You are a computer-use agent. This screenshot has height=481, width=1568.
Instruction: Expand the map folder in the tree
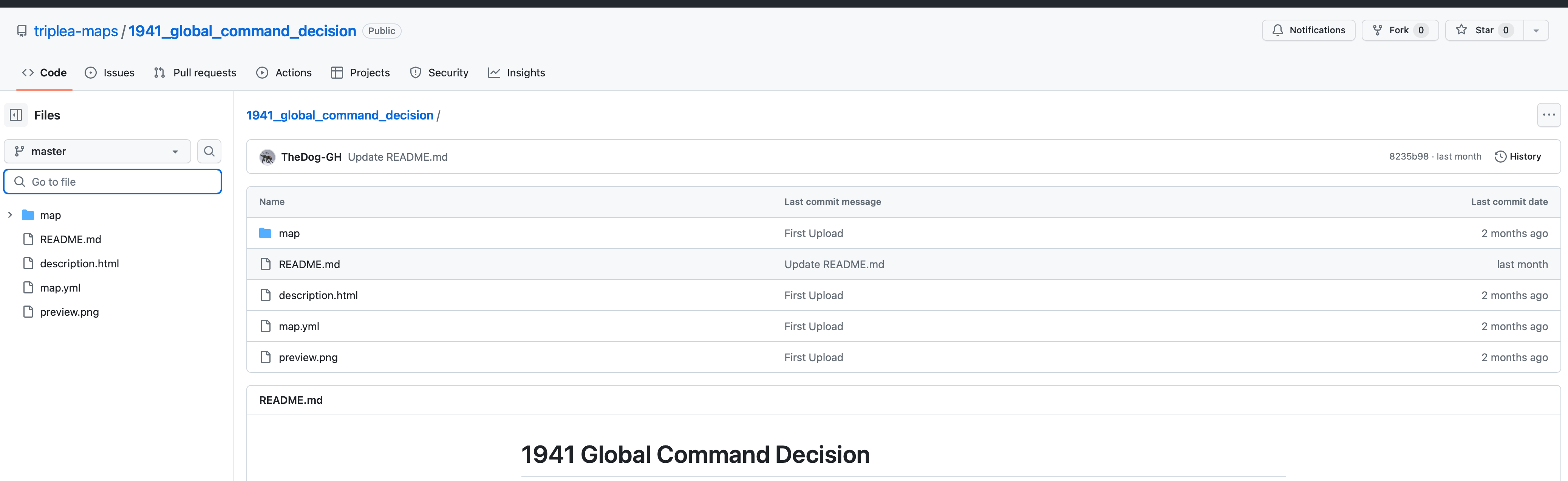10,215
